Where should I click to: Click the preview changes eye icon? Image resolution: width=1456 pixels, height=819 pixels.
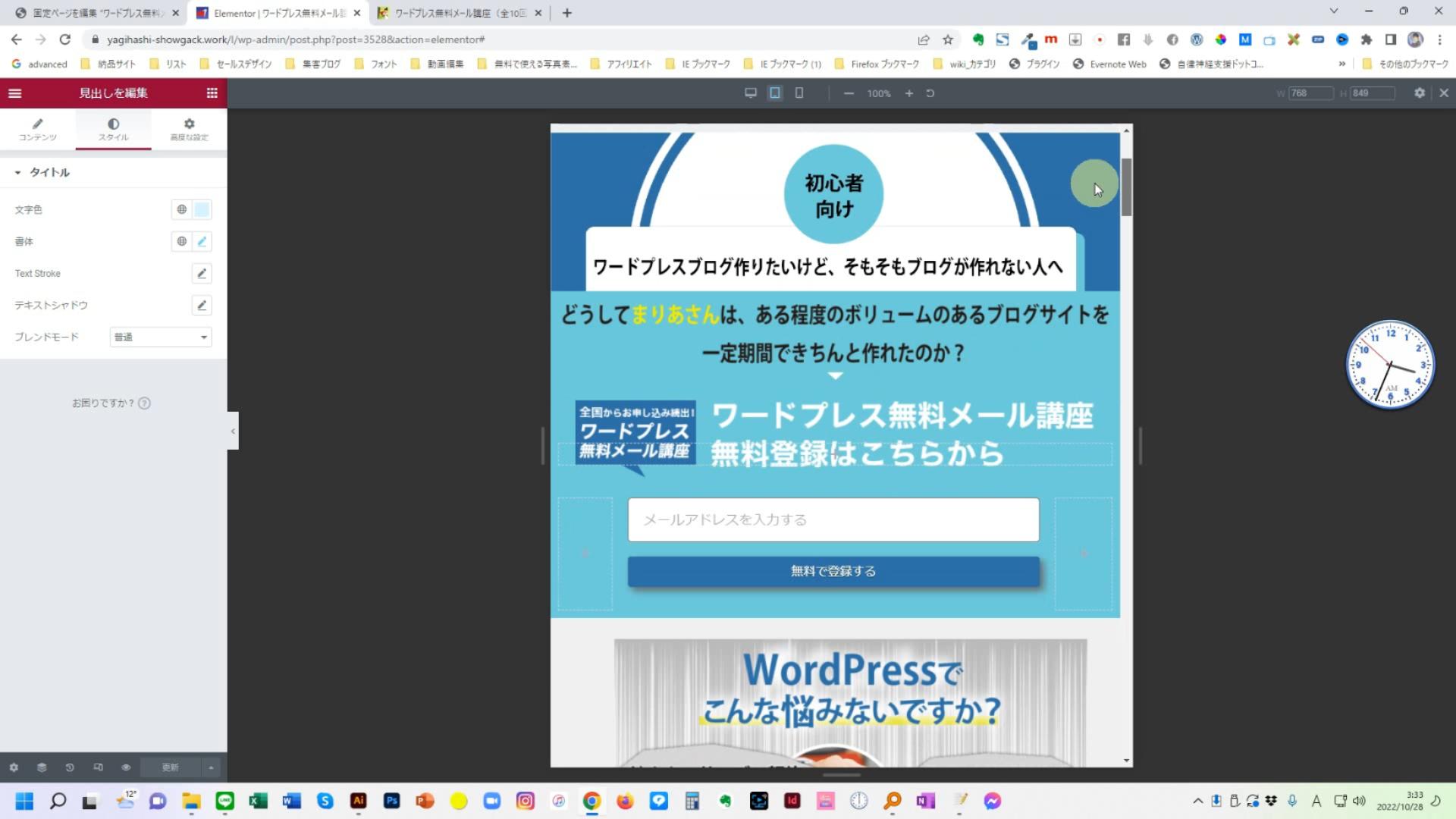click(x=126, y=767)
